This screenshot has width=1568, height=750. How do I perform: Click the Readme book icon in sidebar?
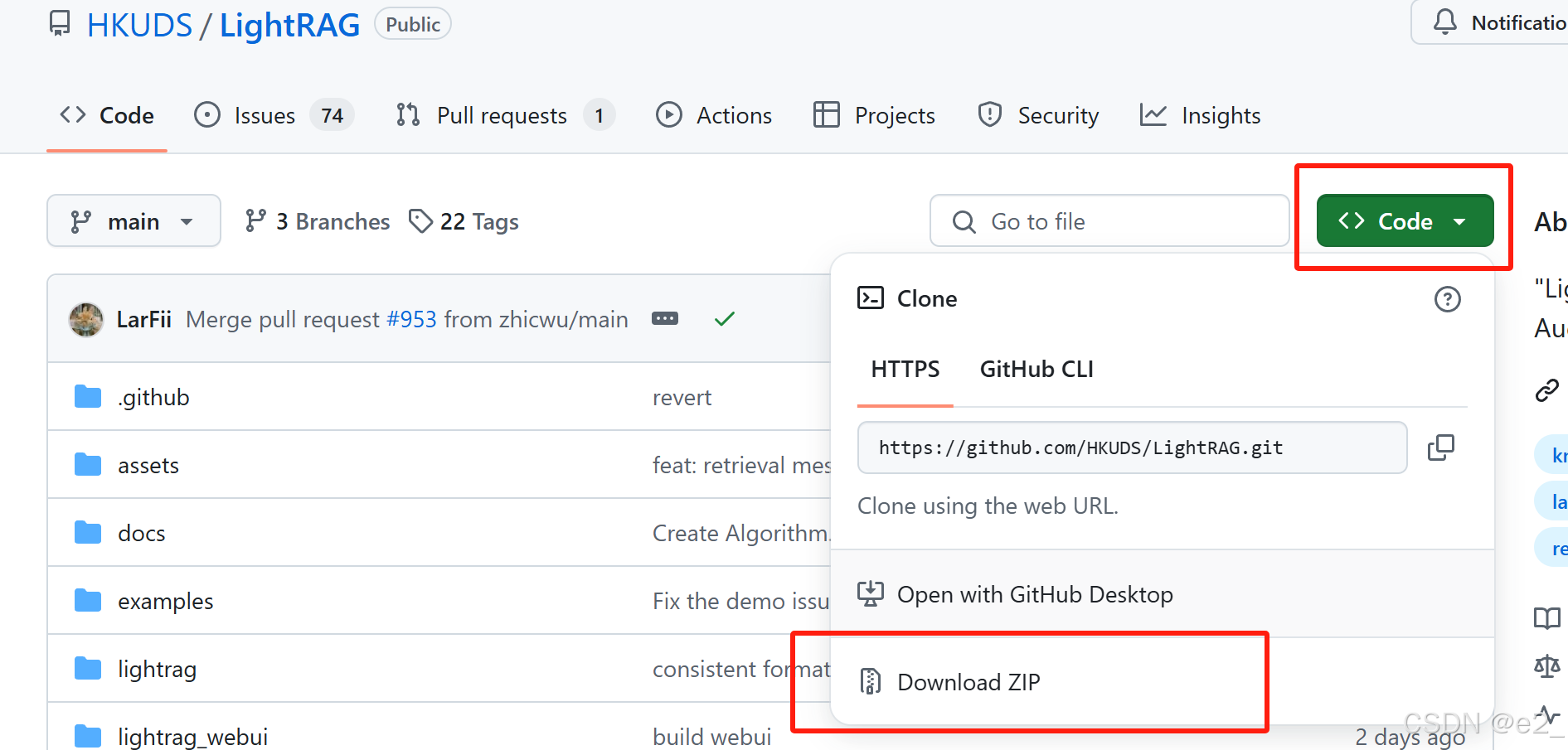tap(1547, 618)
